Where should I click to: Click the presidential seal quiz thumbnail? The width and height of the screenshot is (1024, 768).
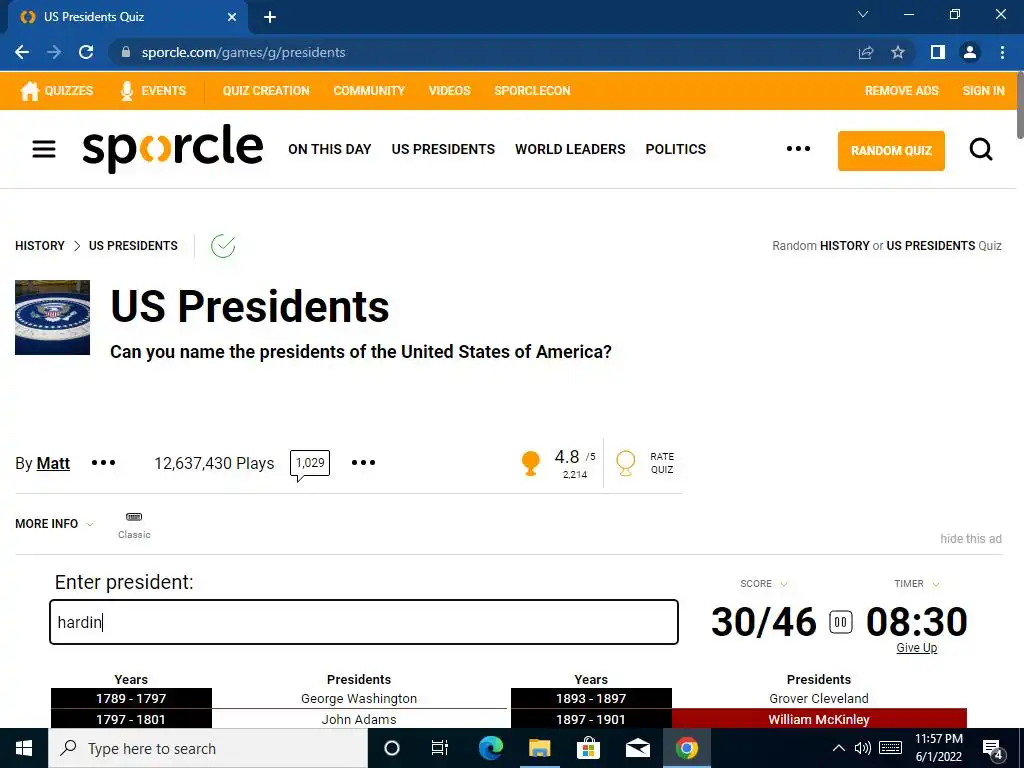tap(52, 317)
